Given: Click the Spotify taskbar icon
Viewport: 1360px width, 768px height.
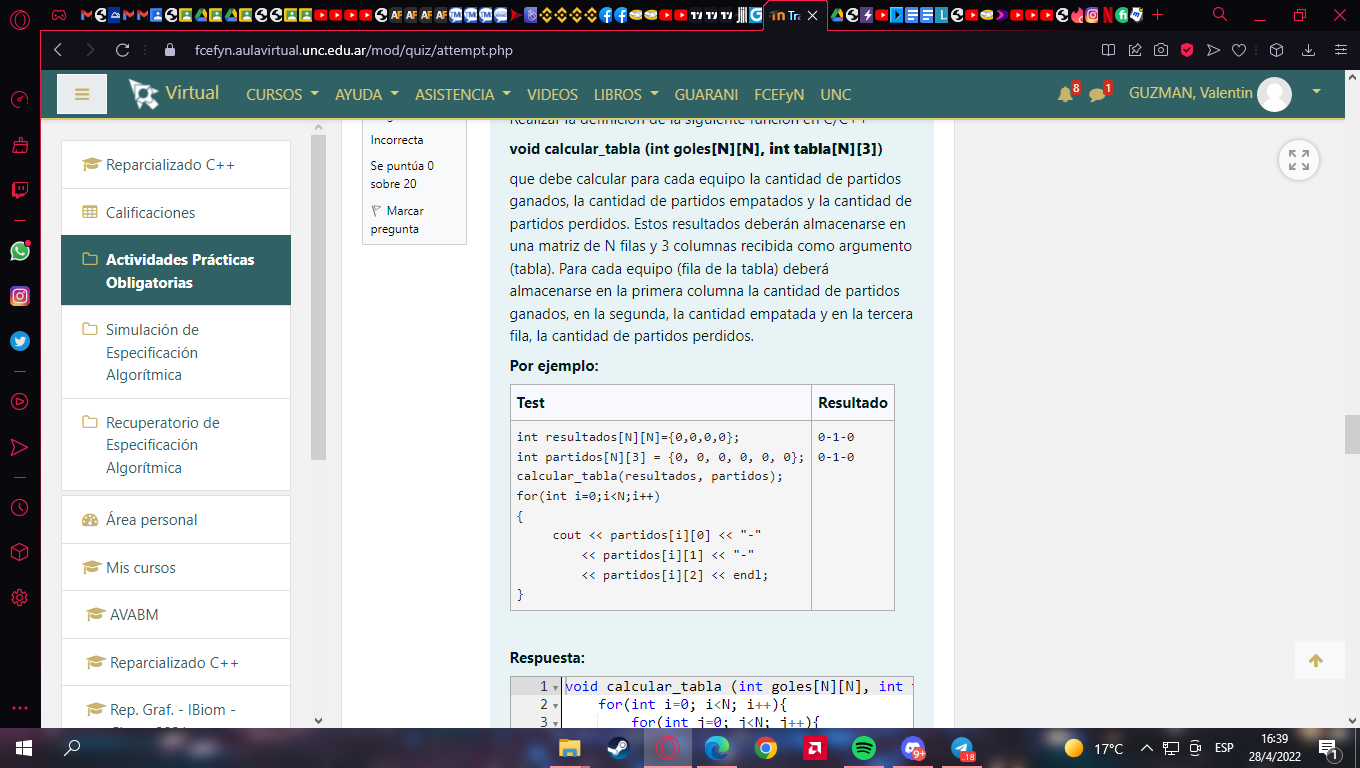Looking at the screenshot, I should [x=863, y=748].
